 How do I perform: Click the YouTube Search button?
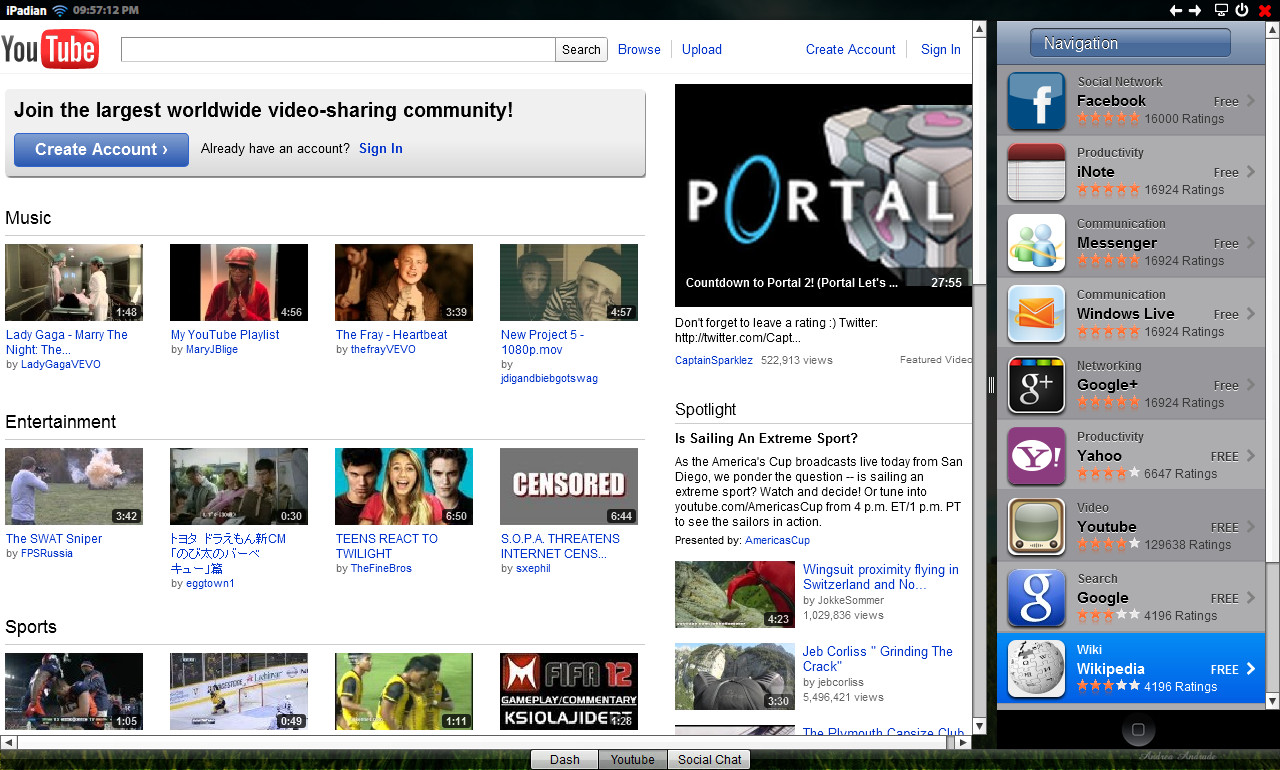pyautogui.click(x=581, y=49)
